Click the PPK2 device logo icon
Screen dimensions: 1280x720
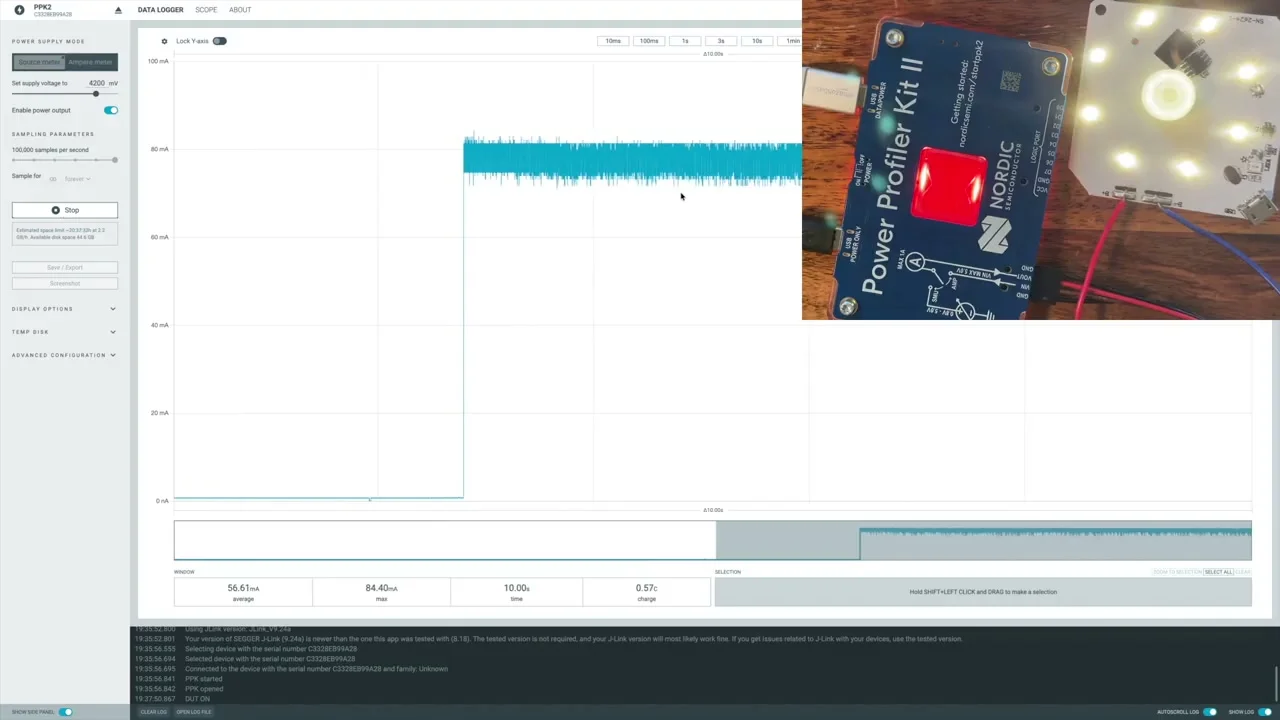tap(19, 10)
